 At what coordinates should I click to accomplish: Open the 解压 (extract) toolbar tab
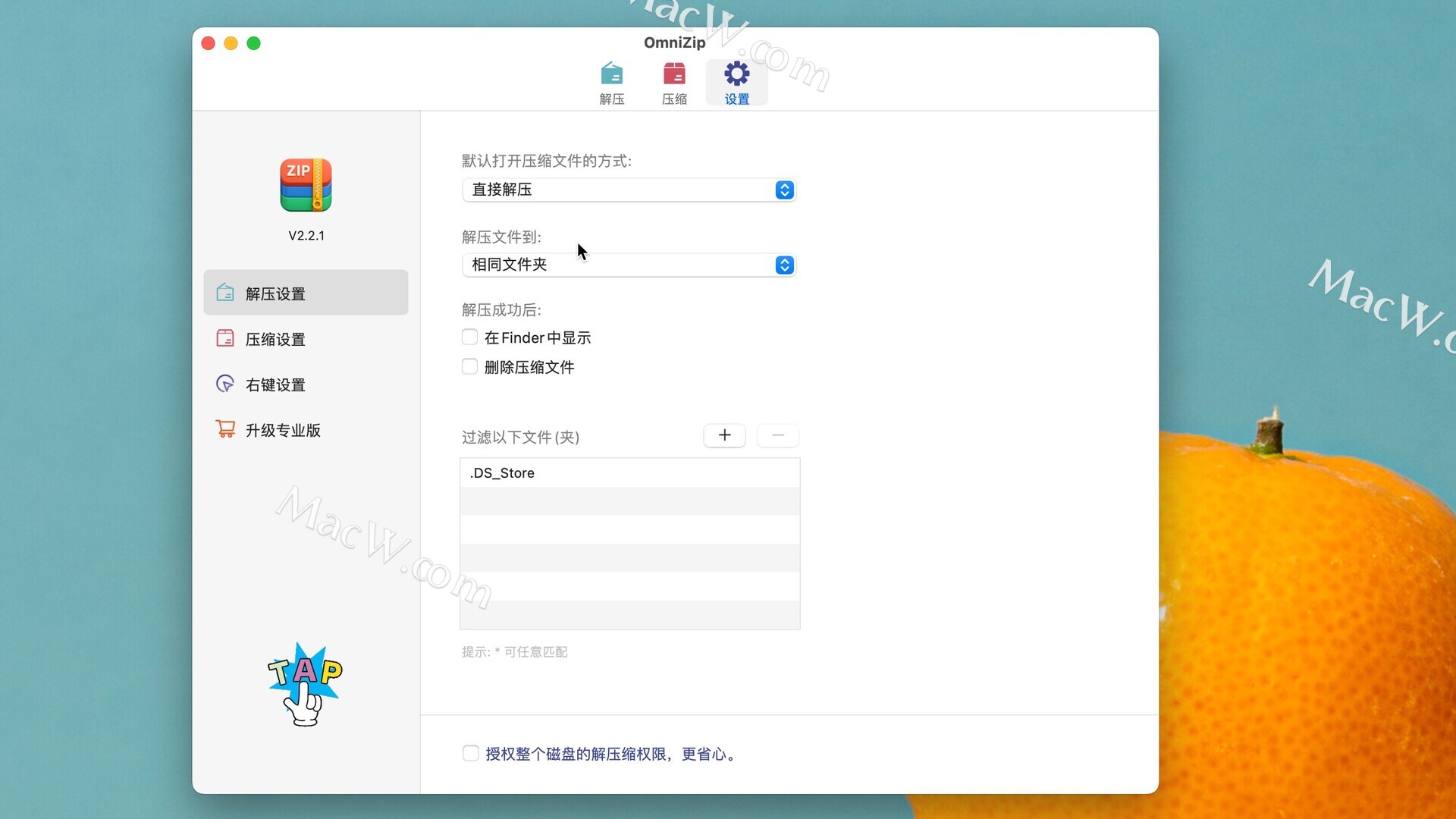[611, 83]
